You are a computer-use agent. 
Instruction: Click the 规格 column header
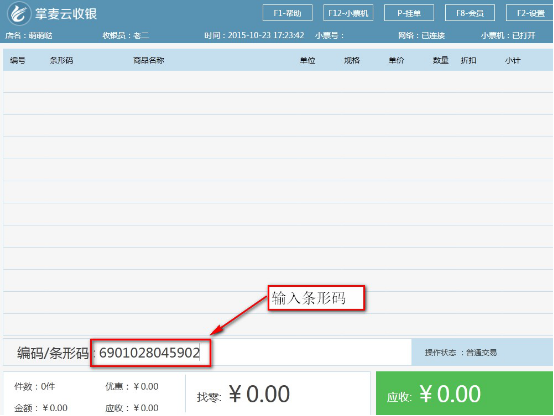352,60
